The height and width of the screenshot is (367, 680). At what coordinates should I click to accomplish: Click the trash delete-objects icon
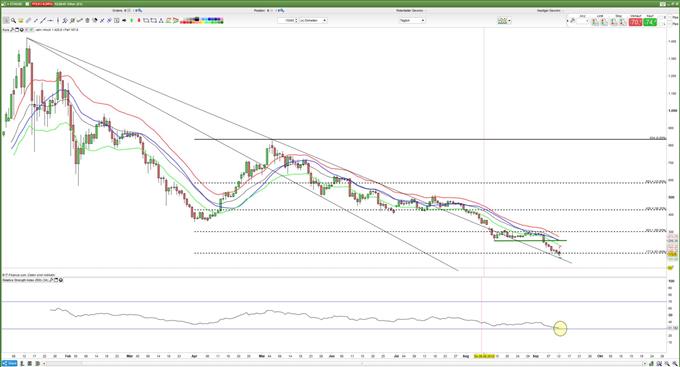pos(87,20)
